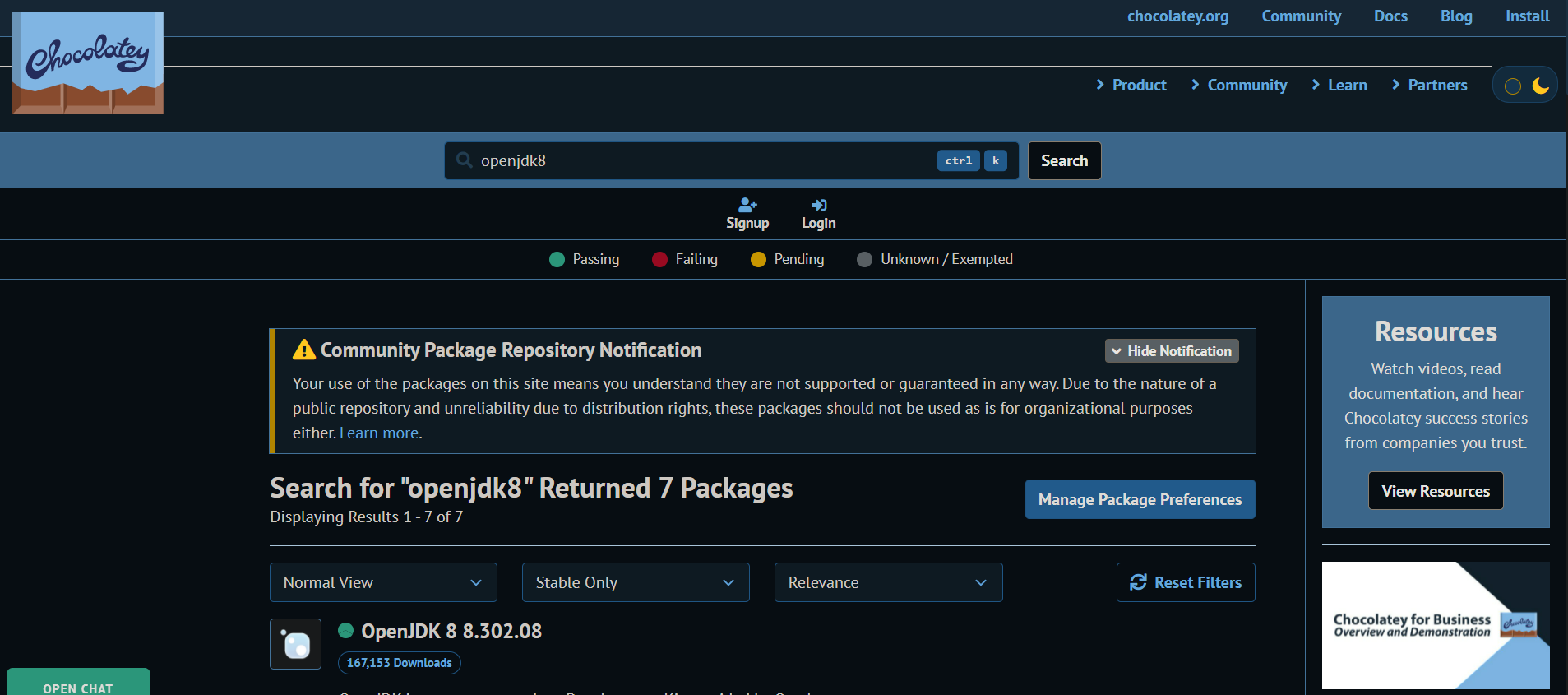This screenshot has height=695, width=1568.
Task: Click the Open Chat button
Action: (x=78, y=683)
